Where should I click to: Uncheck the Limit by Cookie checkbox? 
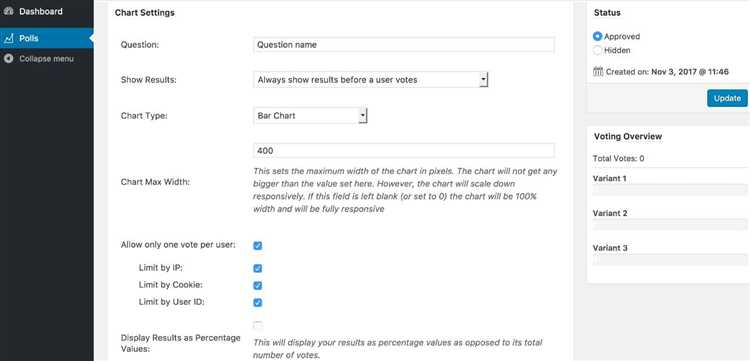tap(258, 285)
